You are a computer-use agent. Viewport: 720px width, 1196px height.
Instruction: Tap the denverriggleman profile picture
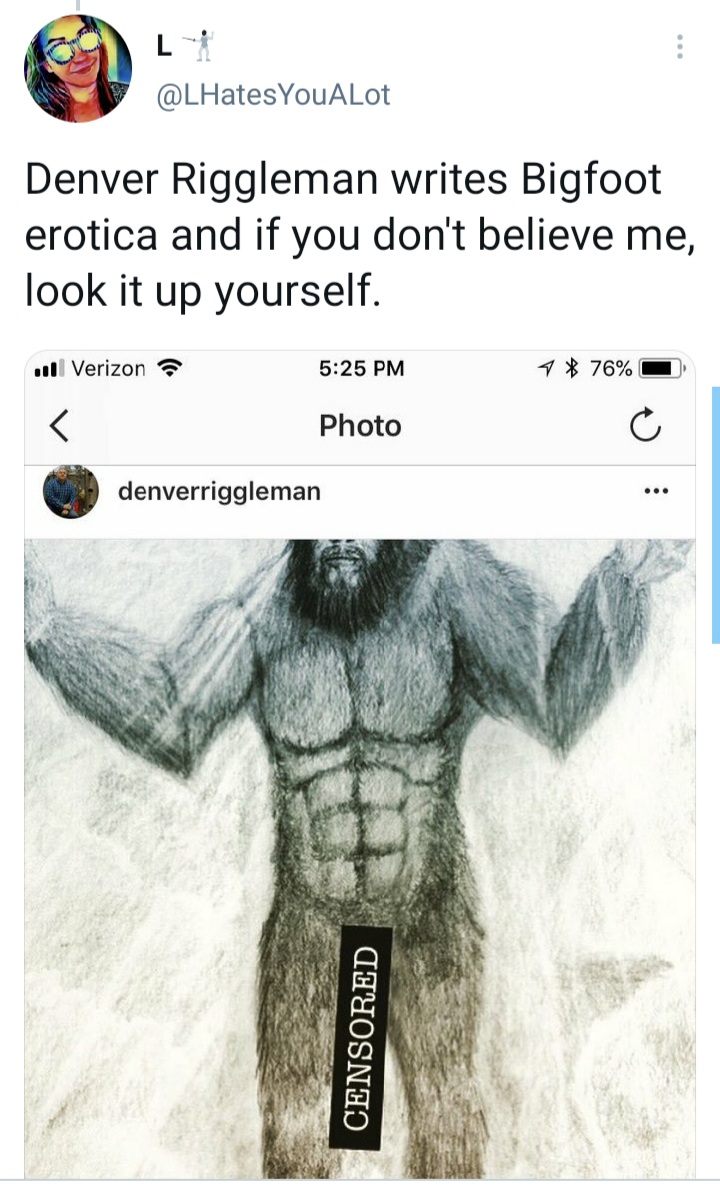coord(70,492)
